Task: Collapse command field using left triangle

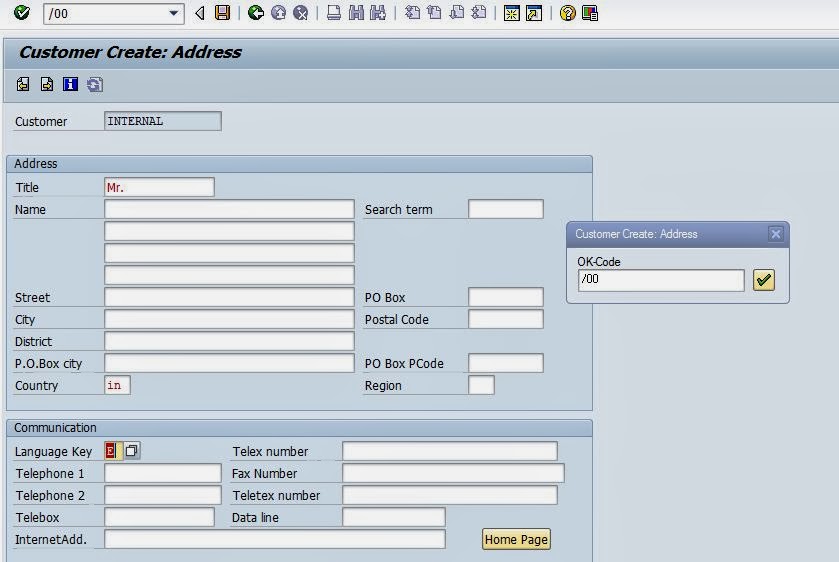Action: coord(200,13)
